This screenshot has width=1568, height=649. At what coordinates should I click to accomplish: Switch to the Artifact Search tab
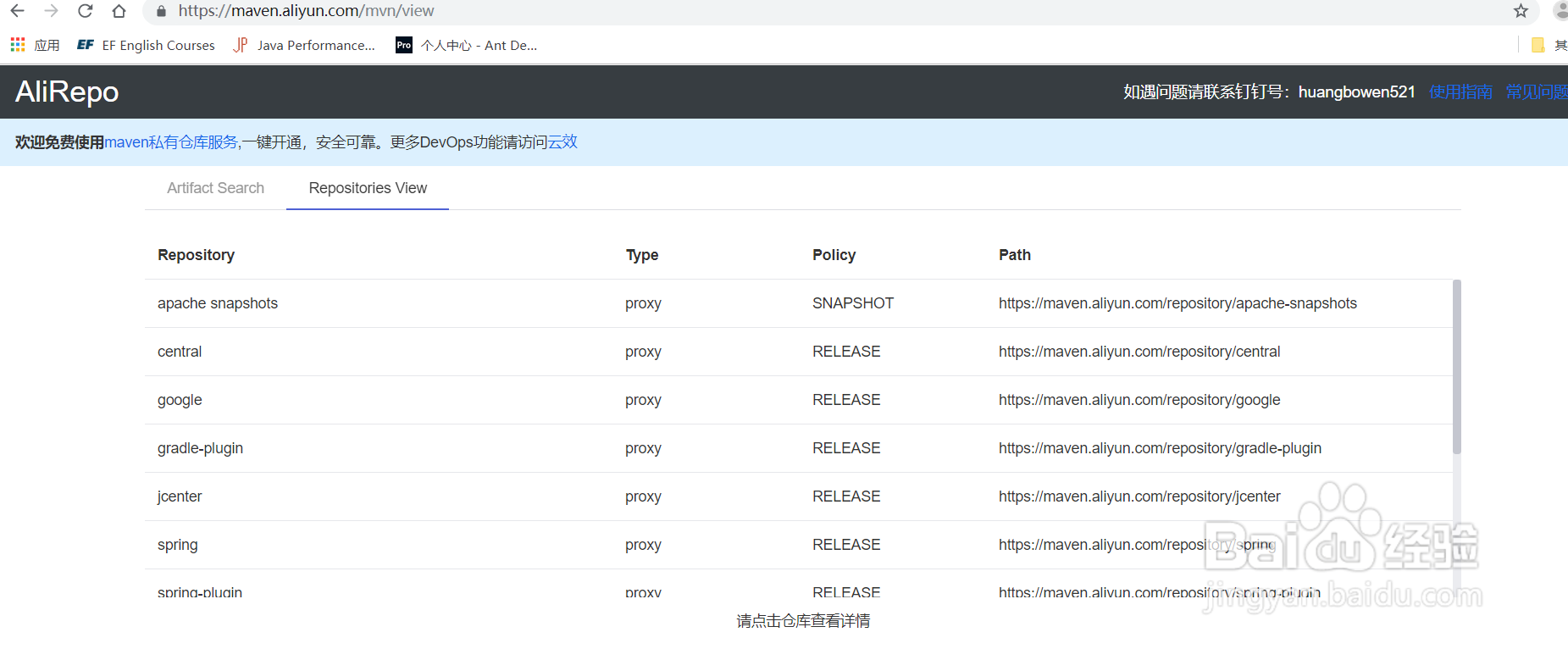pyautogui.click(x=216, y=188)
